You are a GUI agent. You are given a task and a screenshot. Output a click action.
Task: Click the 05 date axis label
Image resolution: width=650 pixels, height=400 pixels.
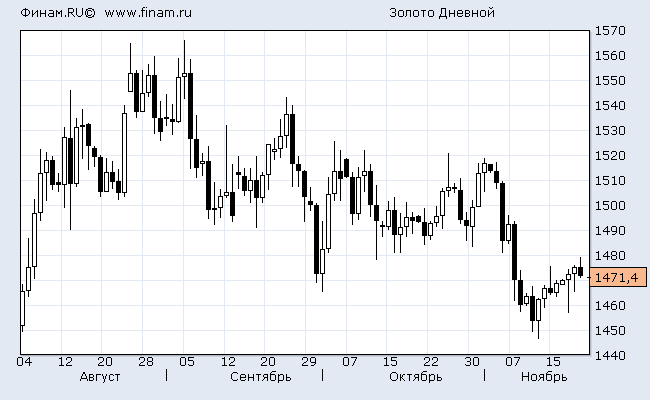click(x=187, y=362)
